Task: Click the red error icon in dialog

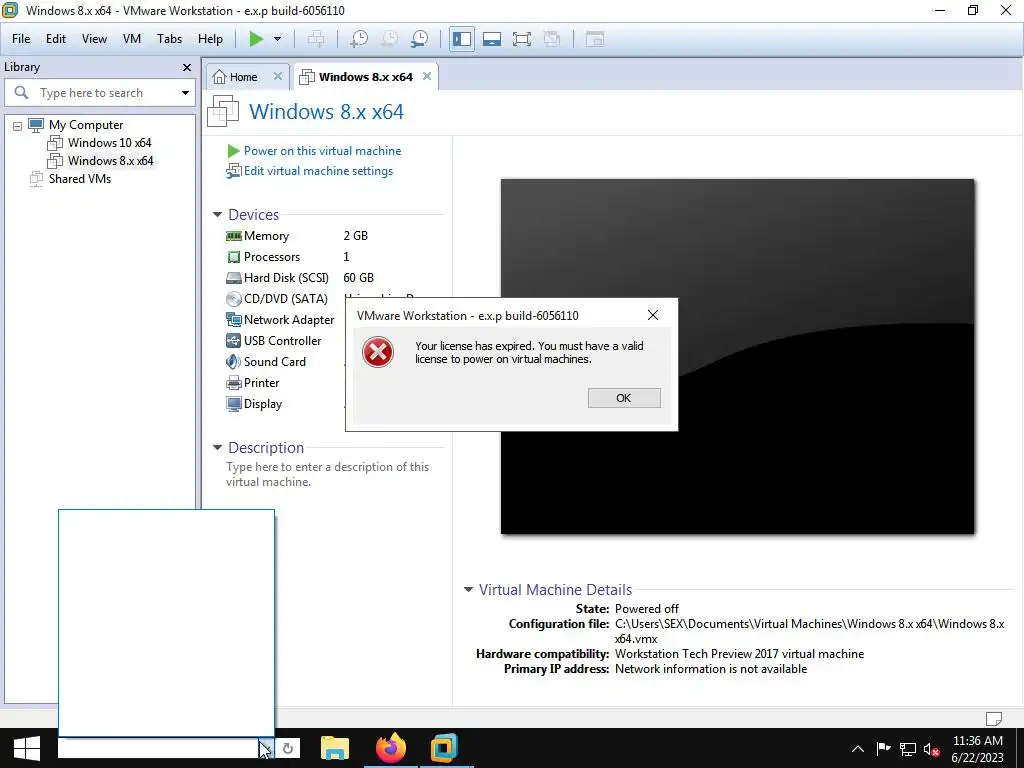Action: [x=377, y=353]
